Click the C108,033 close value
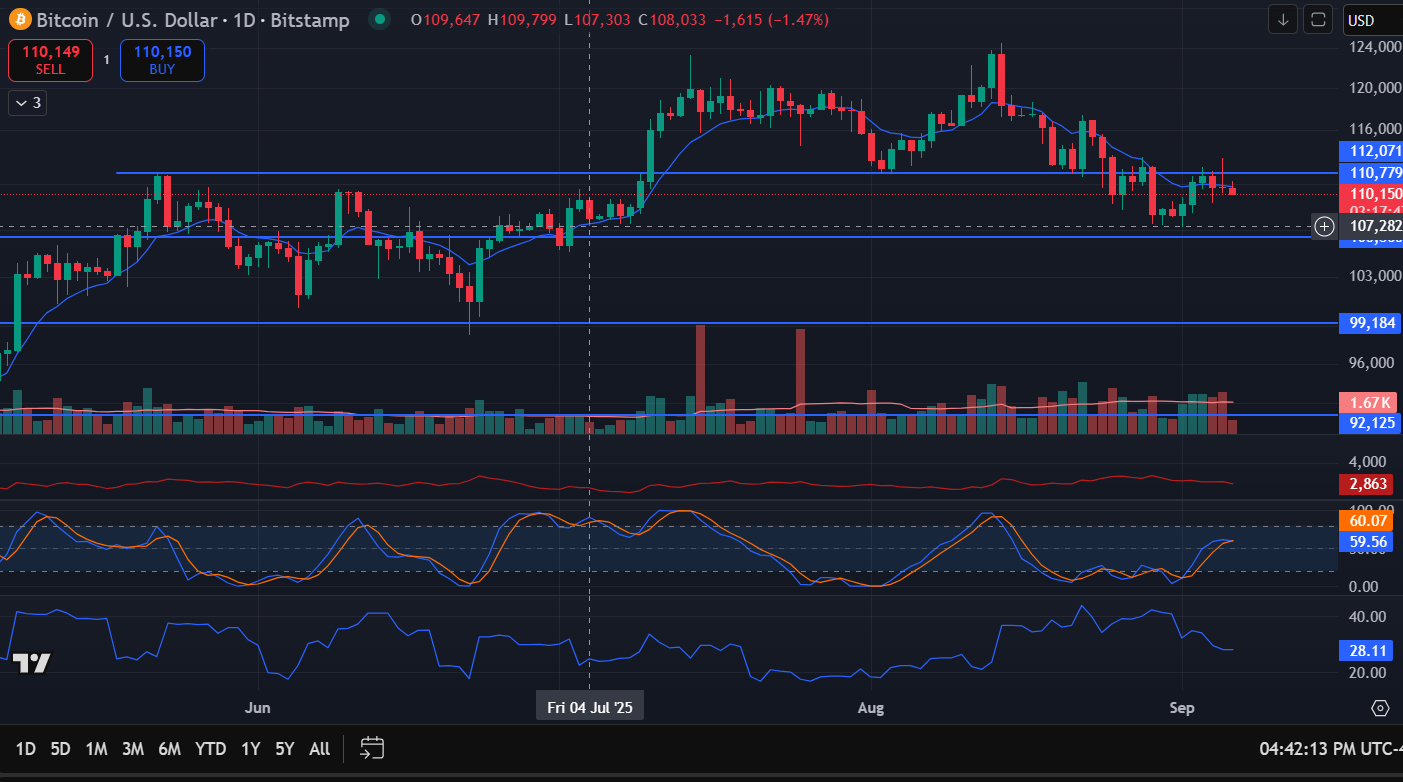 coord(672,20)
